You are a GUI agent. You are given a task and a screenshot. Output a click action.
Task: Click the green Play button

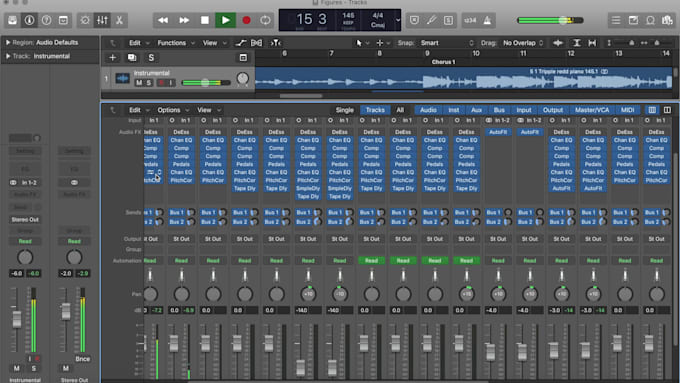click(226, 20)
